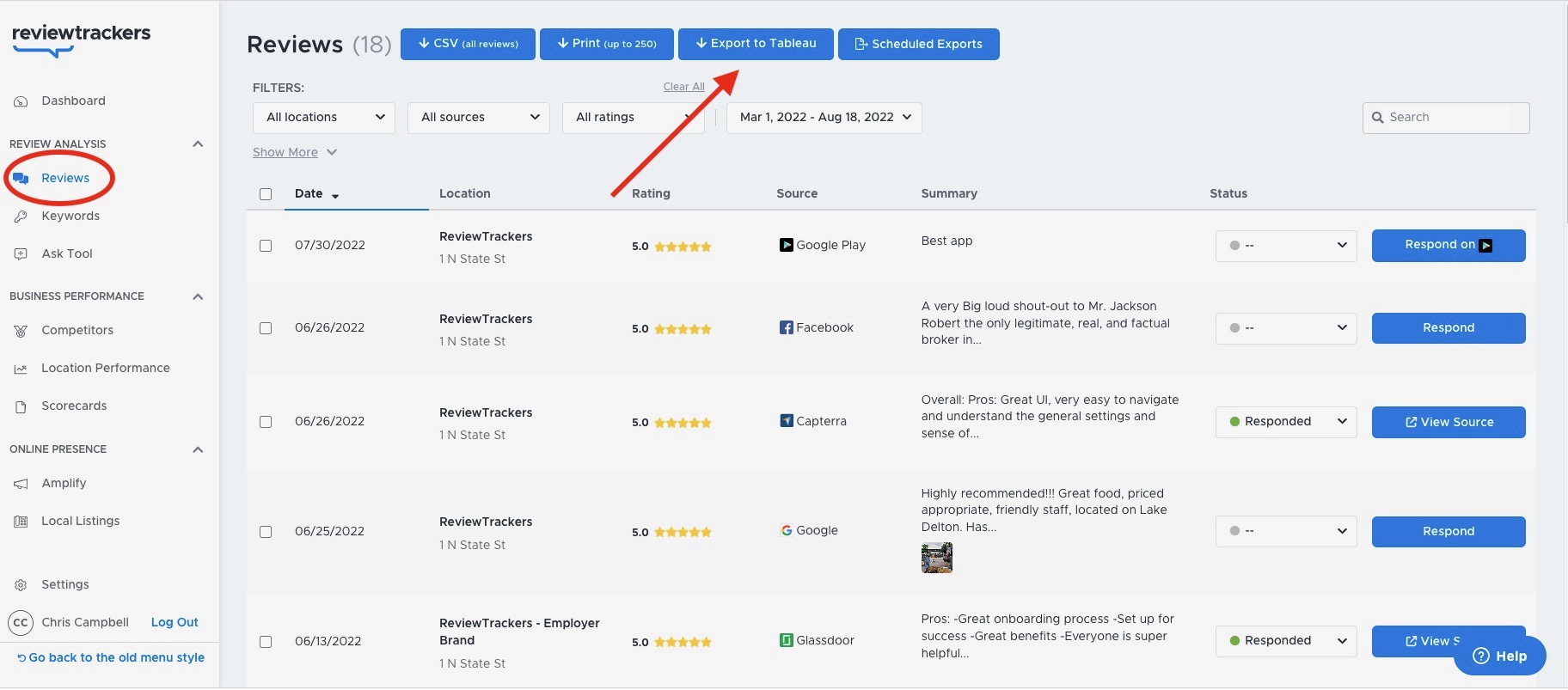
Task: Check the 06/25/2022 Google review row
Action: coord(266,532)
